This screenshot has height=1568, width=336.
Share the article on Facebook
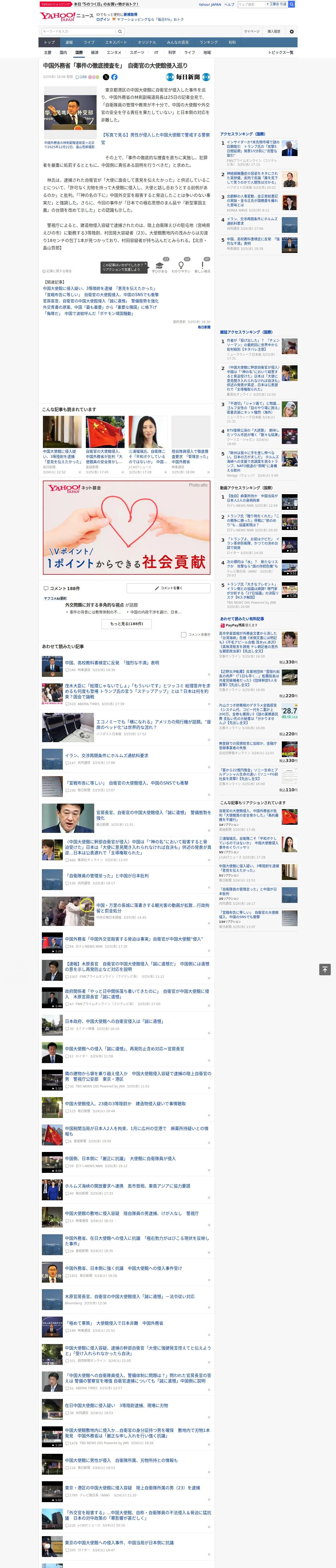114,77
